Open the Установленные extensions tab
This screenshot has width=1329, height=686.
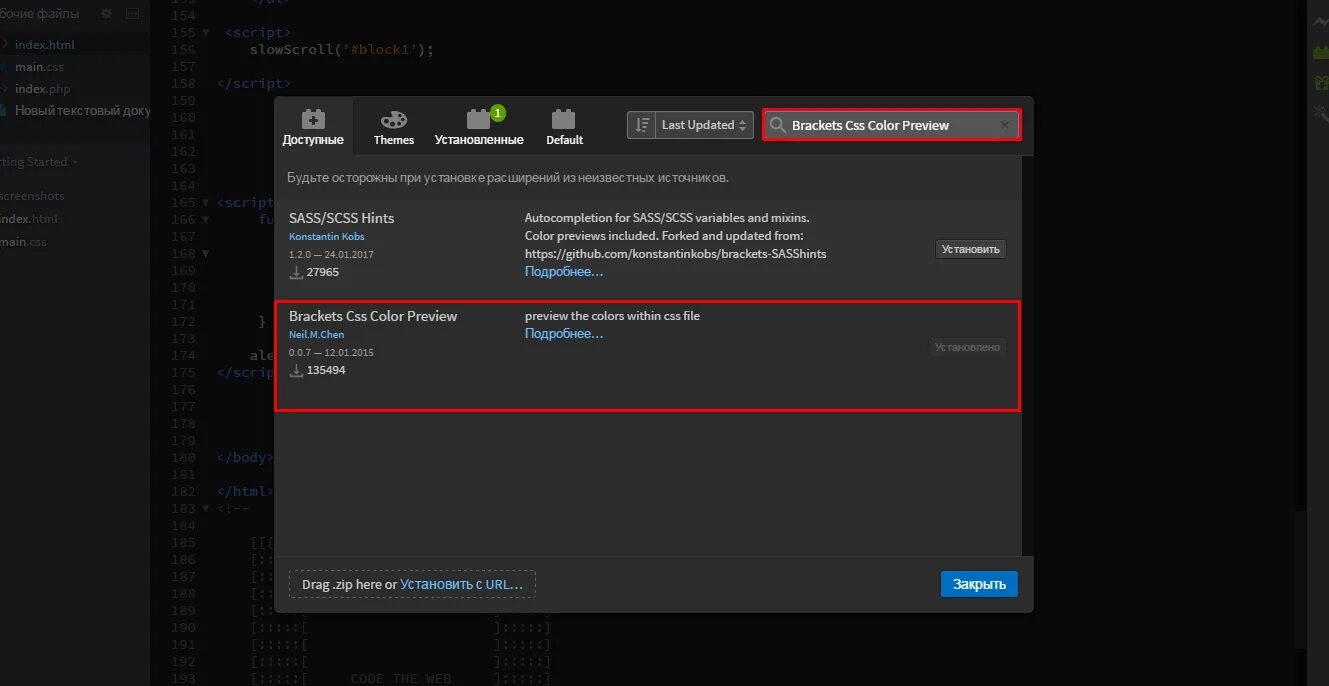click(x=479, y=127)
